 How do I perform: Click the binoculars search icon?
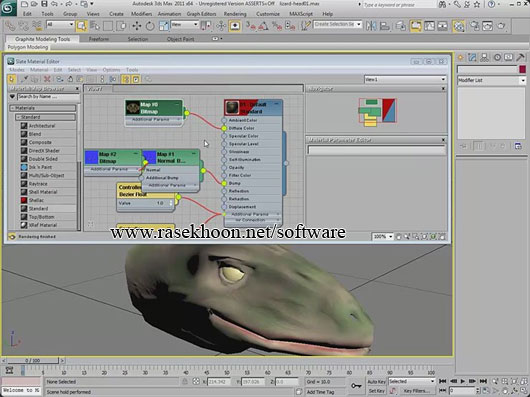click(x=442, y=4)
